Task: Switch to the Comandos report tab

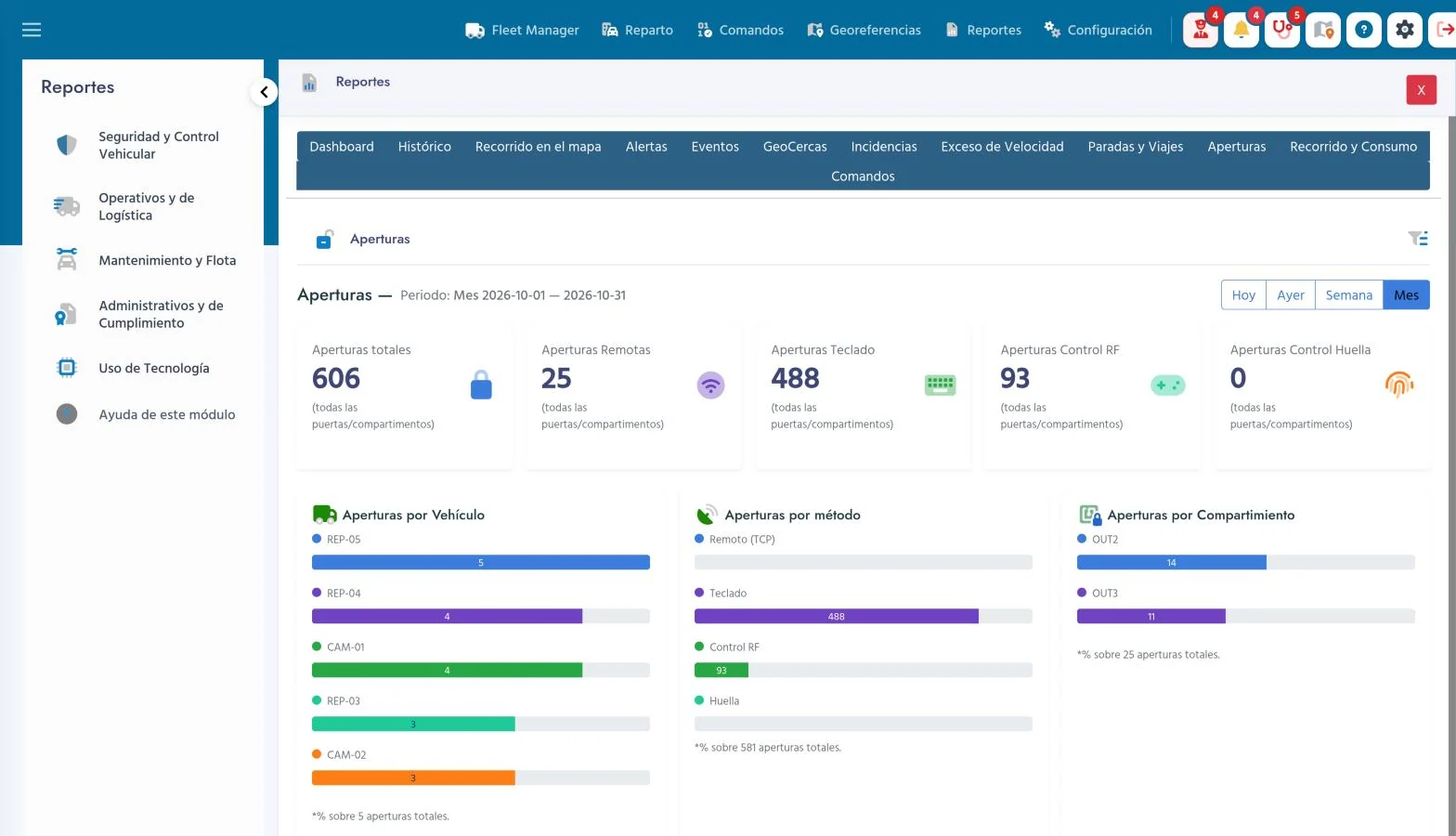Action: pyautogui.click(x=863, y=176)
